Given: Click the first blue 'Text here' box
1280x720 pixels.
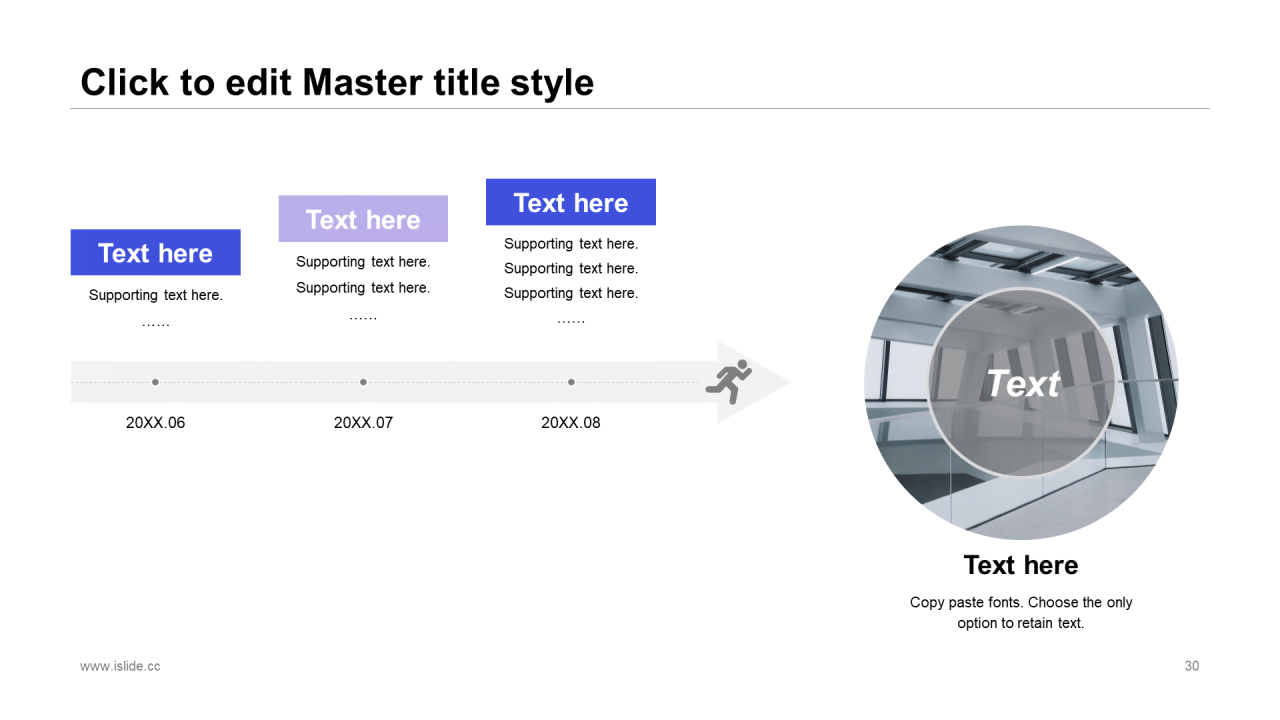Looking at the screenshot, I should click(x=155, y=252).
